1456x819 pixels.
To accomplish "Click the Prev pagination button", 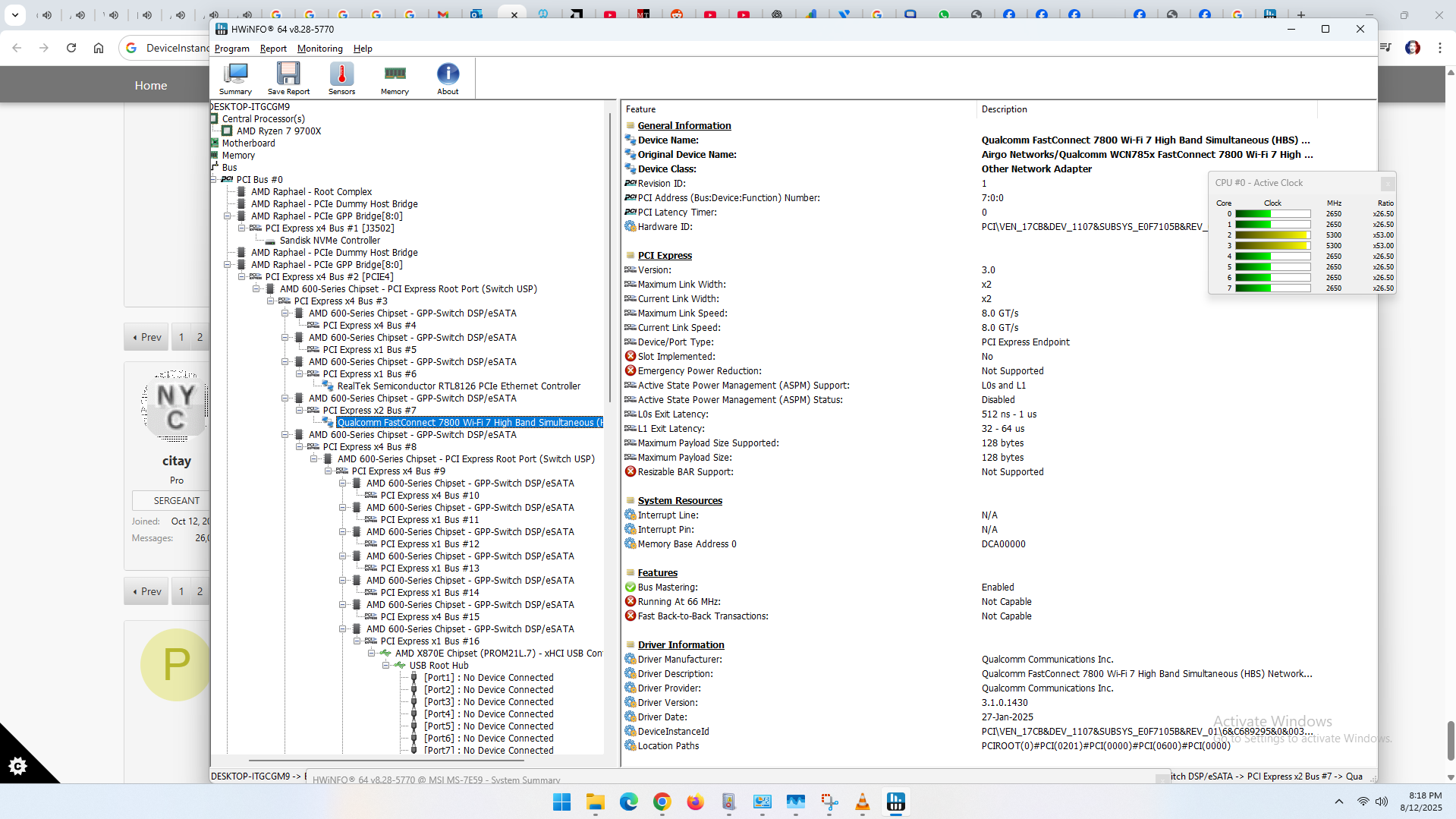I will (147, 337).
